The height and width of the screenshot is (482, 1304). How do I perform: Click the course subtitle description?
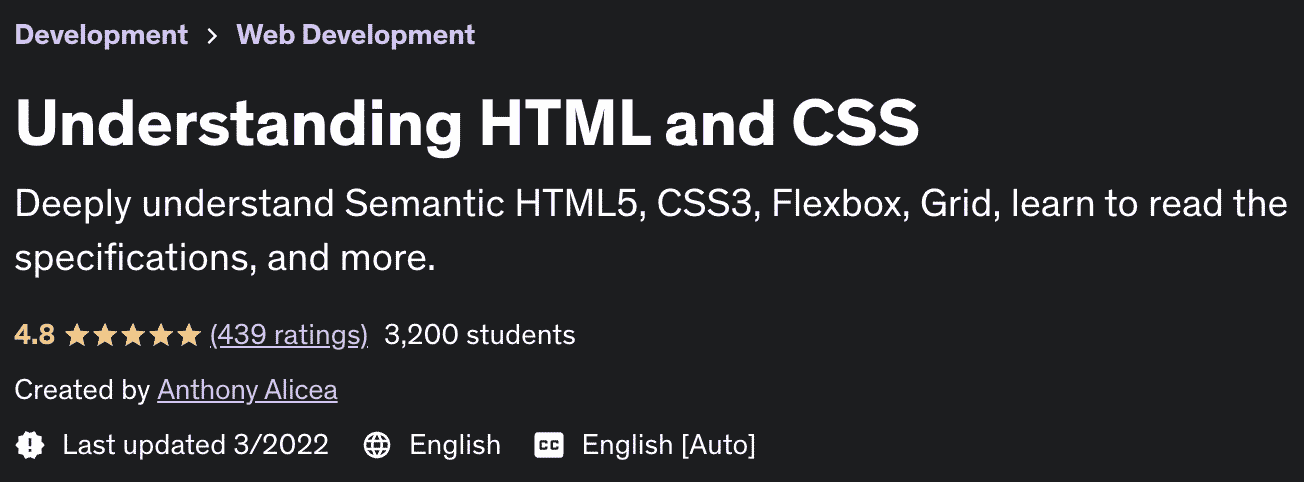(x=651, y=232)
